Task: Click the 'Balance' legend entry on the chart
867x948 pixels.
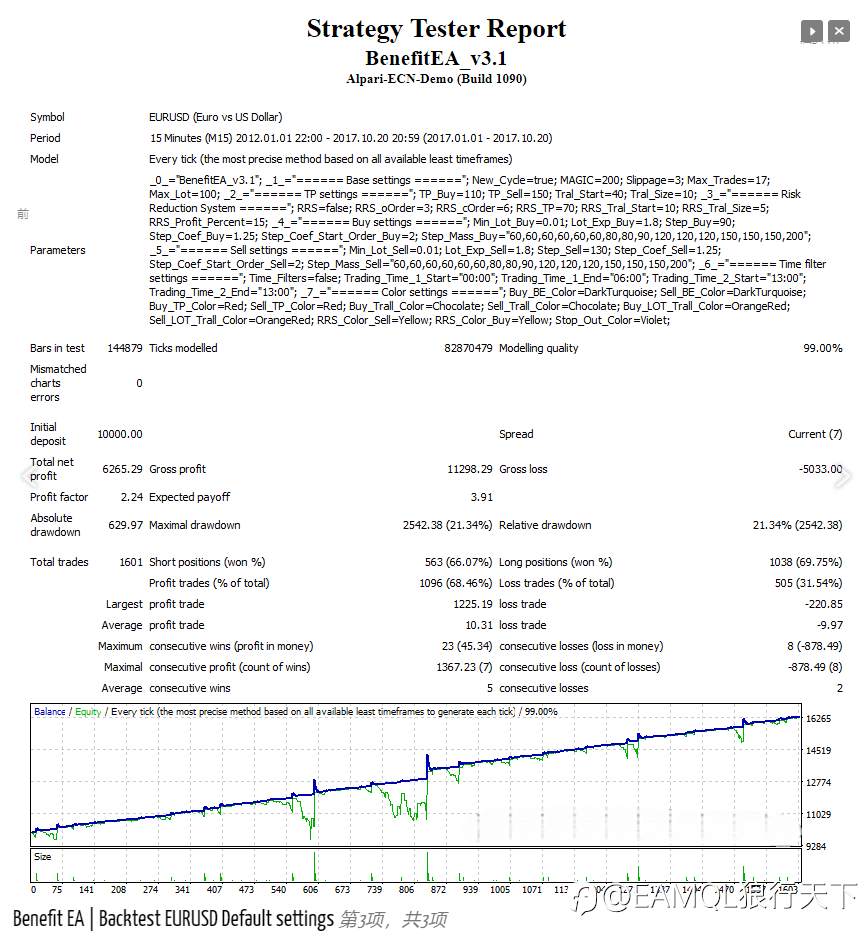Action: (x=50, y=712)
